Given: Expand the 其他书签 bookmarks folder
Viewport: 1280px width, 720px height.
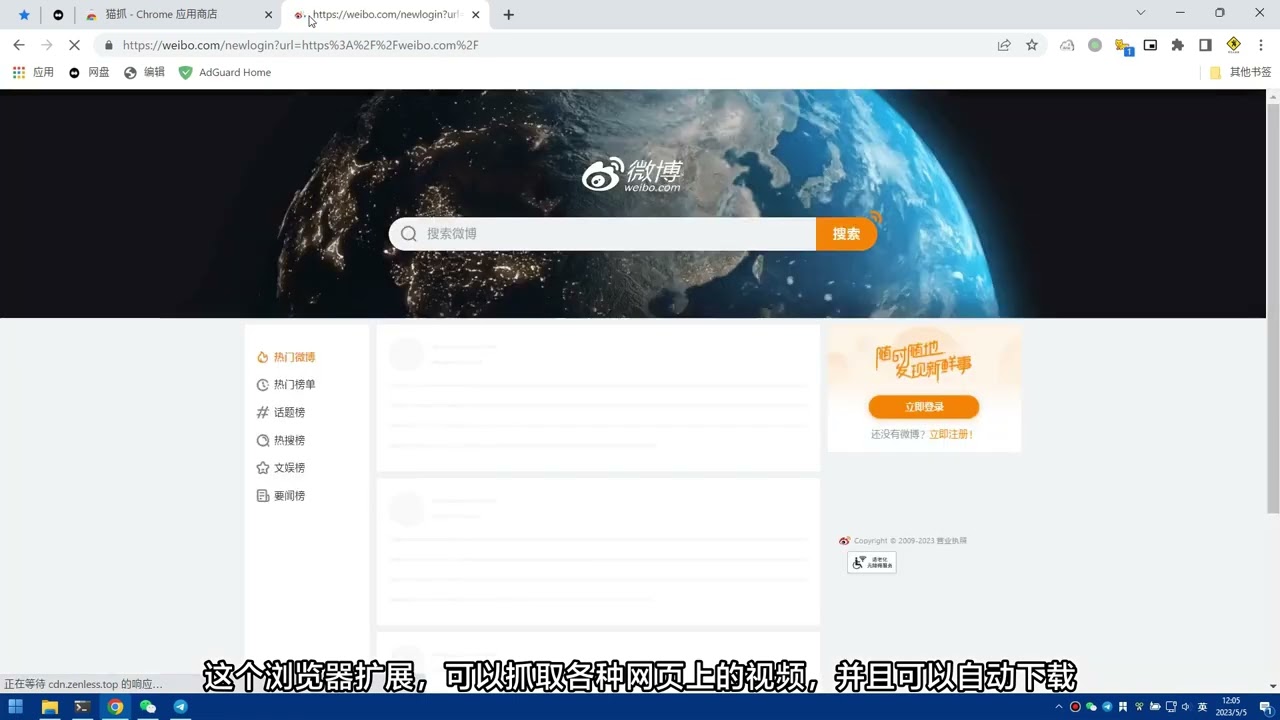Looking at the screenshot, I should pyautogui.click(x=1240, y=72).
